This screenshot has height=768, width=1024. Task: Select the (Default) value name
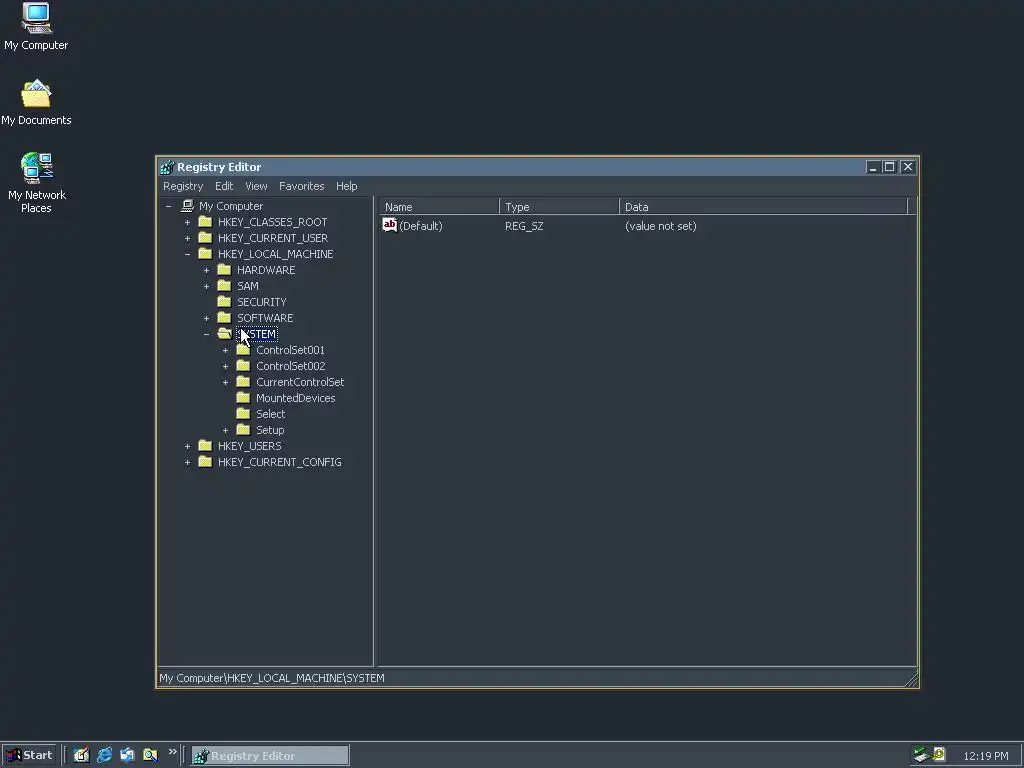pyautogui.click(x=421, y=226)
